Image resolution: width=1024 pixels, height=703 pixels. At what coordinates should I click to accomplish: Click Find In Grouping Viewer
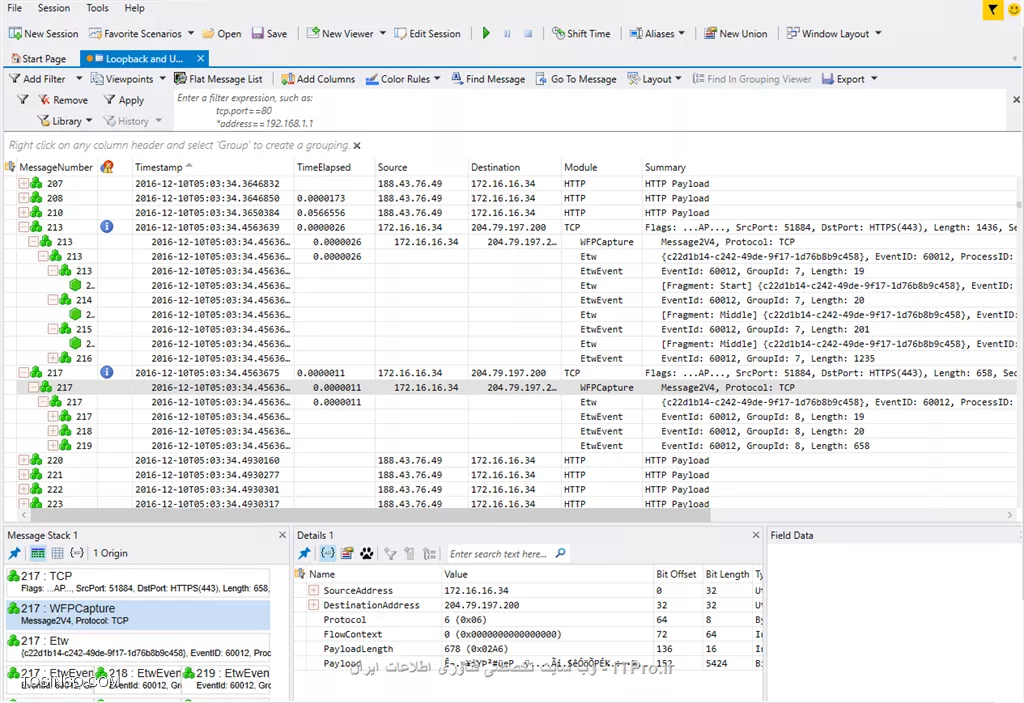coord(752,79)
